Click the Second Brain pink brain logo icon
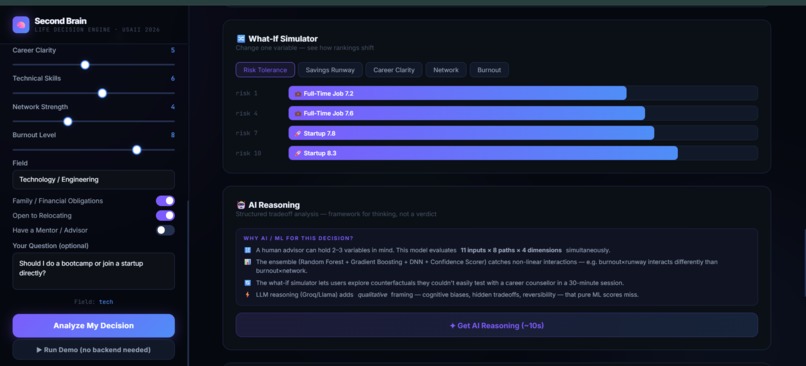Image resolution: width=806 pixels, height=366 pixels. [x=21, y=25]
